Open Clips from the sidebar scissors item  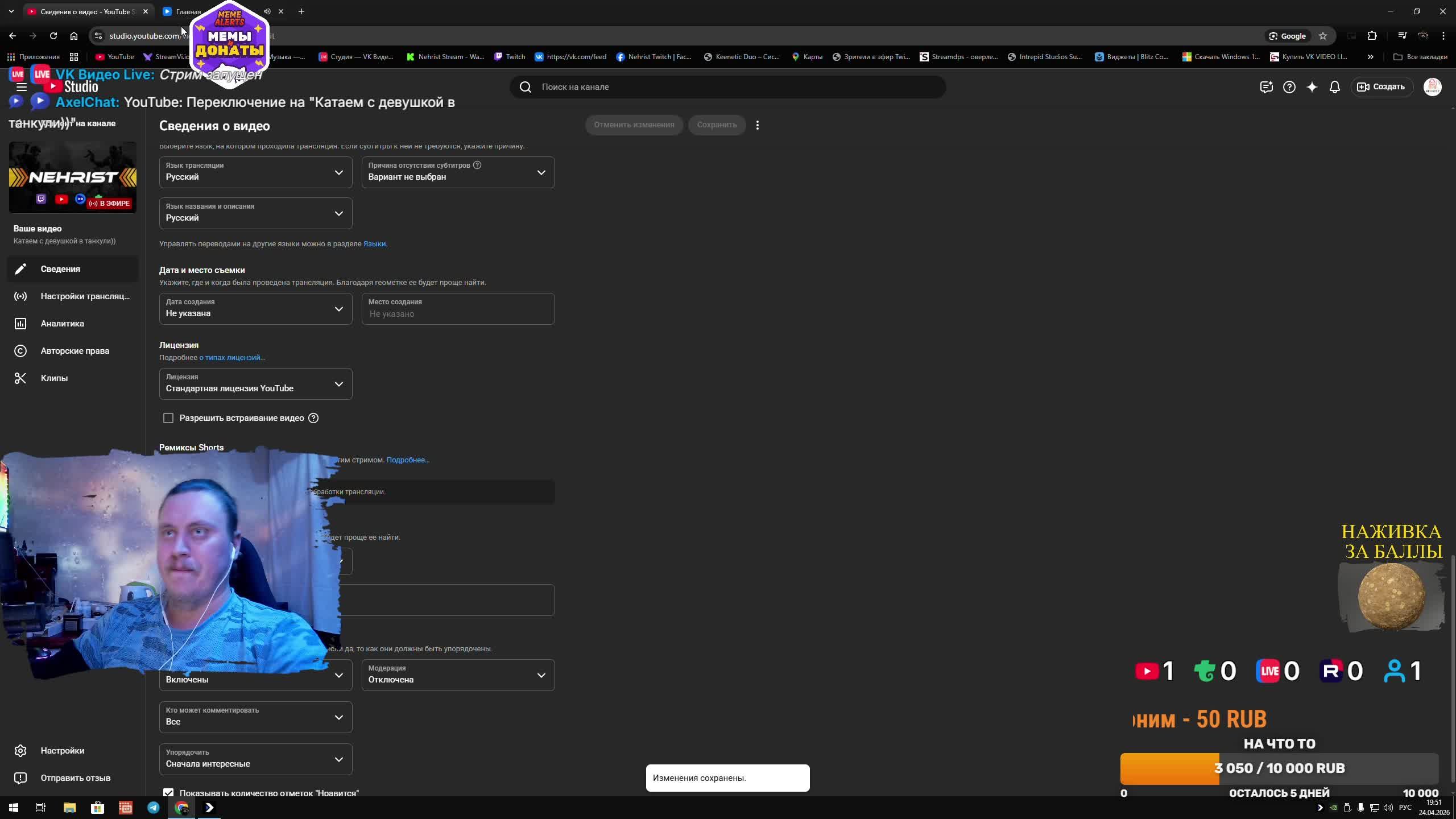tap(54, 378)
